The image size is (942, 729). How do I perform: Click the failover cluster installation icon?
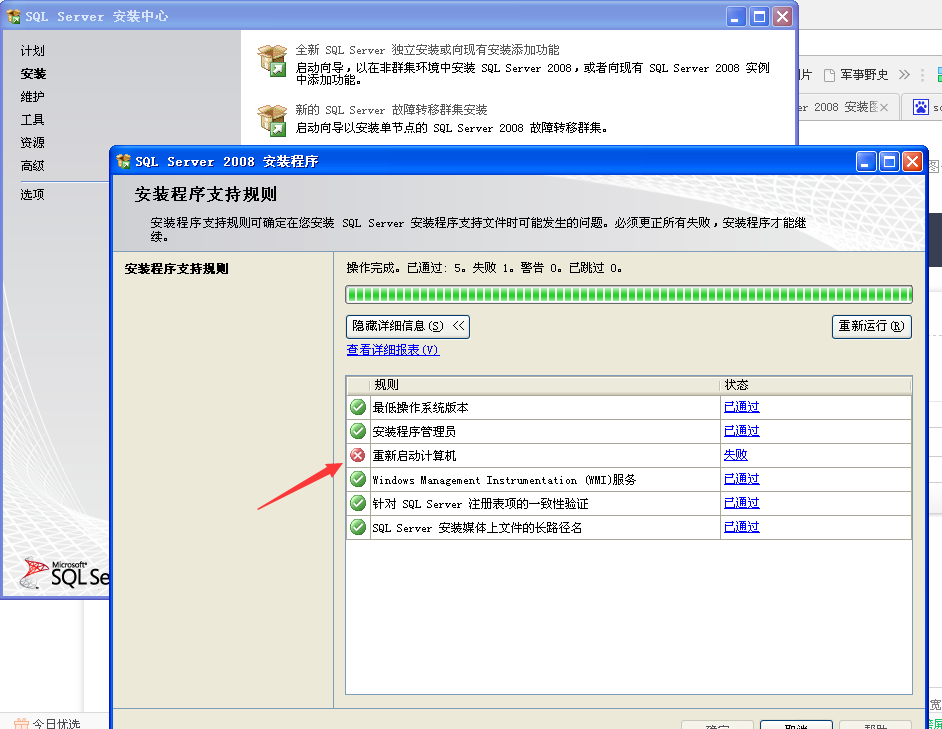[x=272, y=120]
